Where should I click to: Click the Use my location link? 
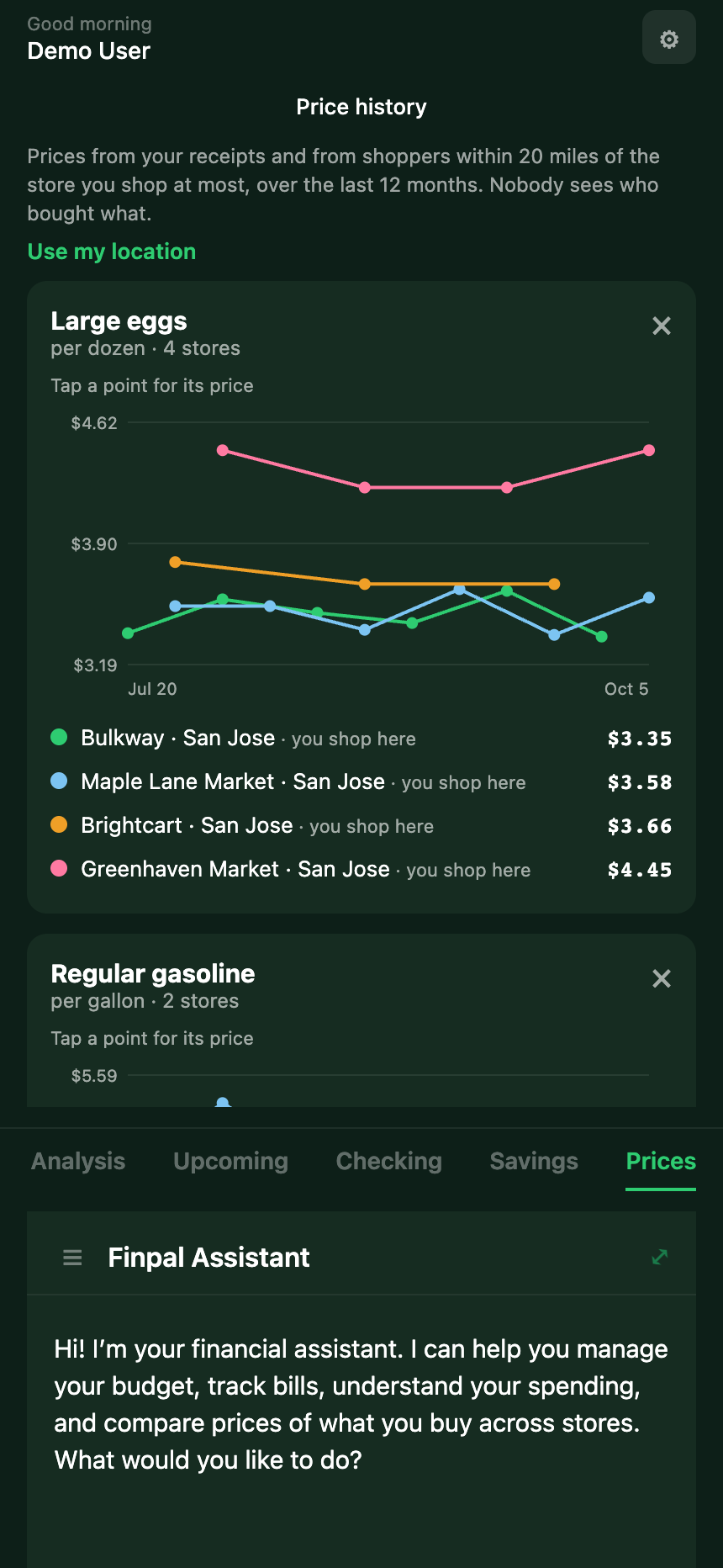[x=112, y=252]
